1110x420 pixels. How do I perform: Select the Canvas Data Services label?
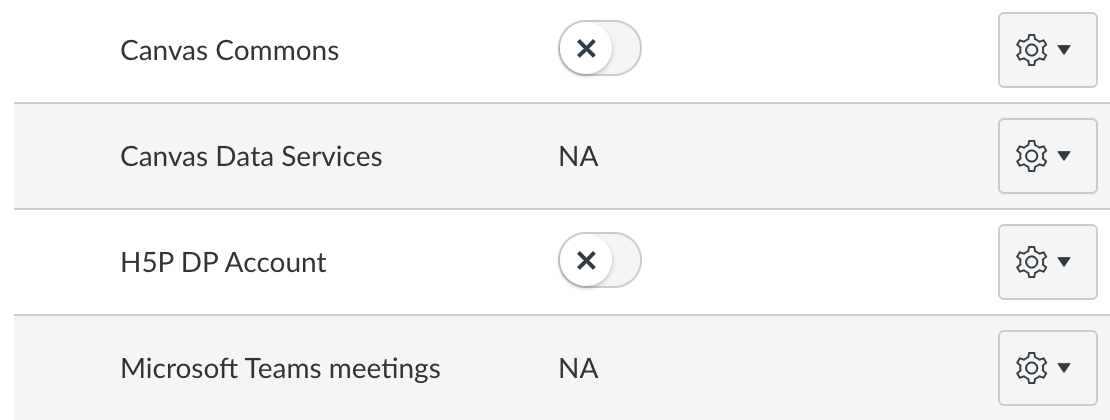[251, 157]
